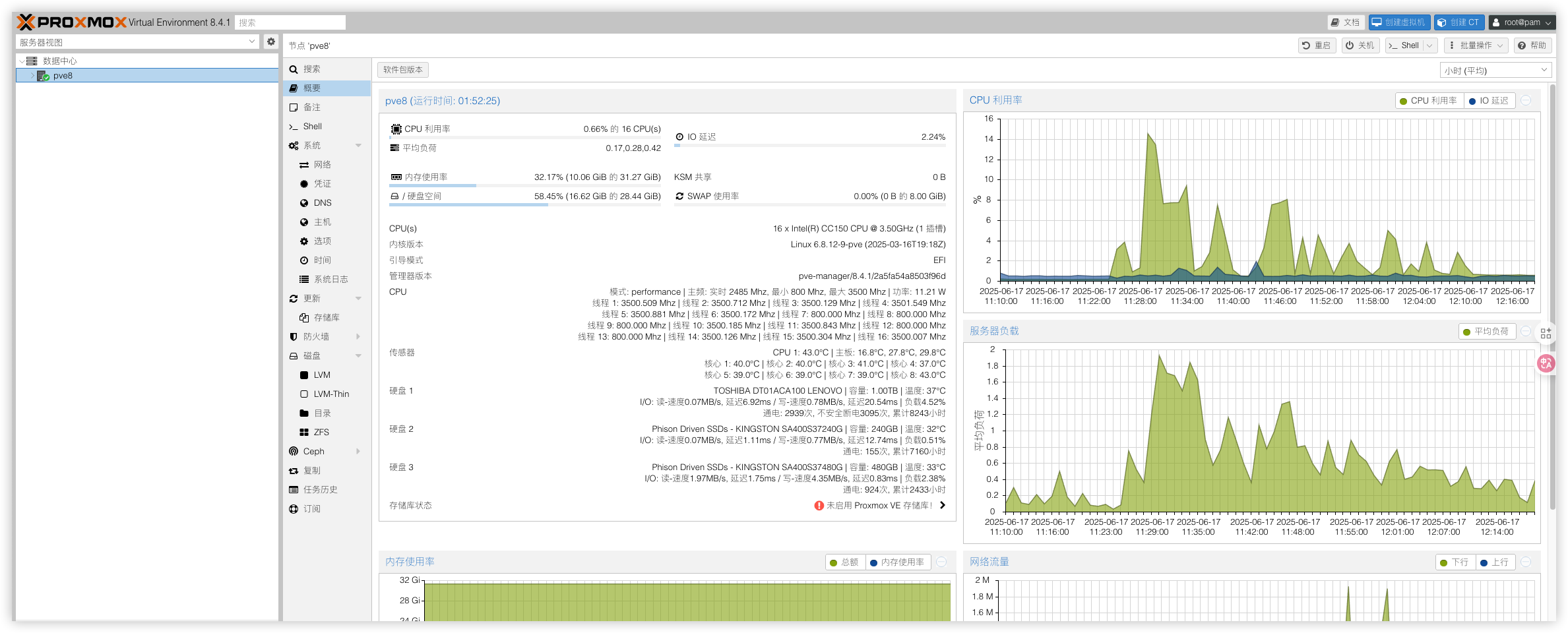Expand the 防火墙 submenu arrow
The image size is (1568, 633).
(358, 337)
